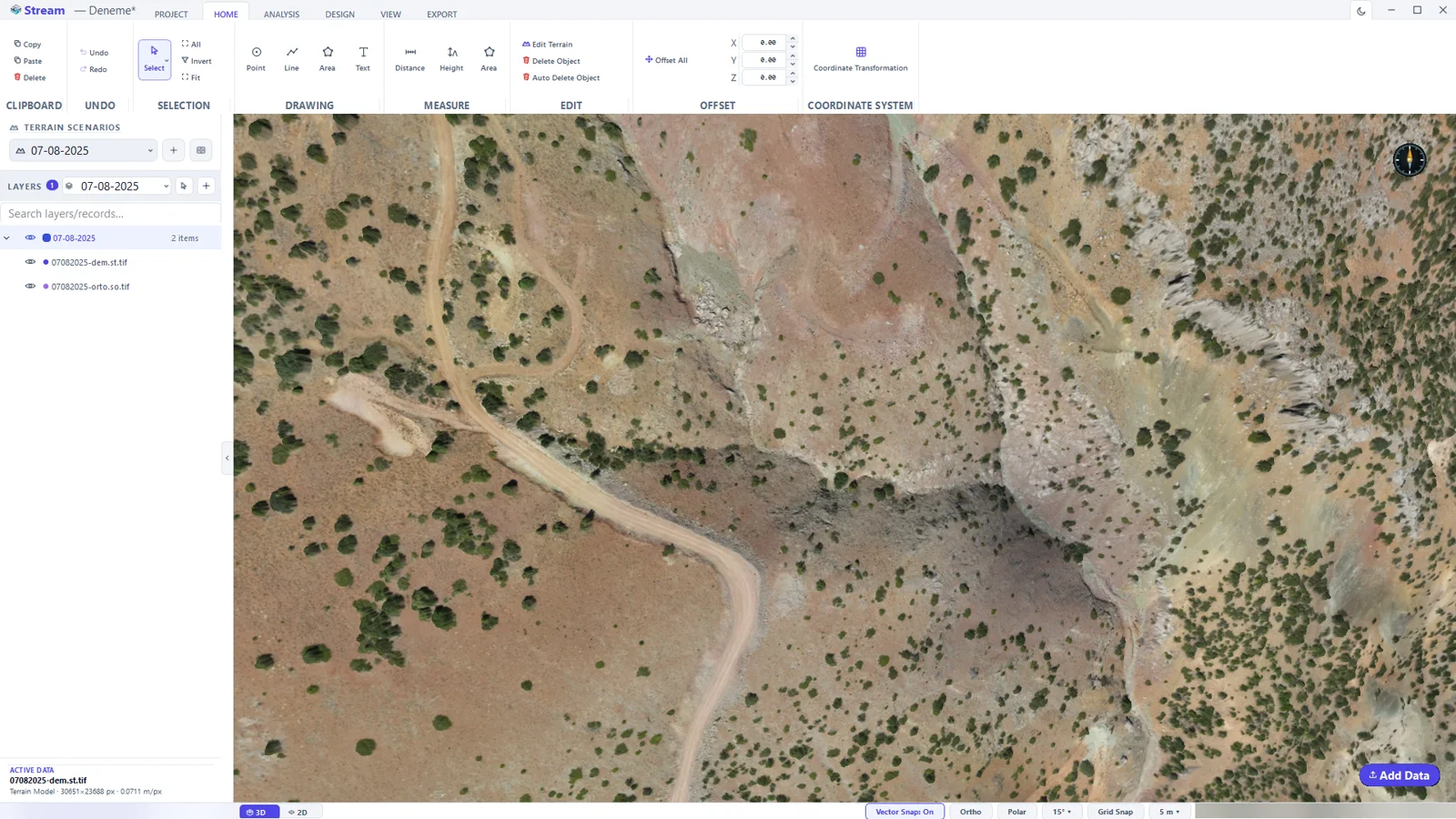The image size is (1456, 819).
Task: Toggle Ortho mode
Action: 970,812
